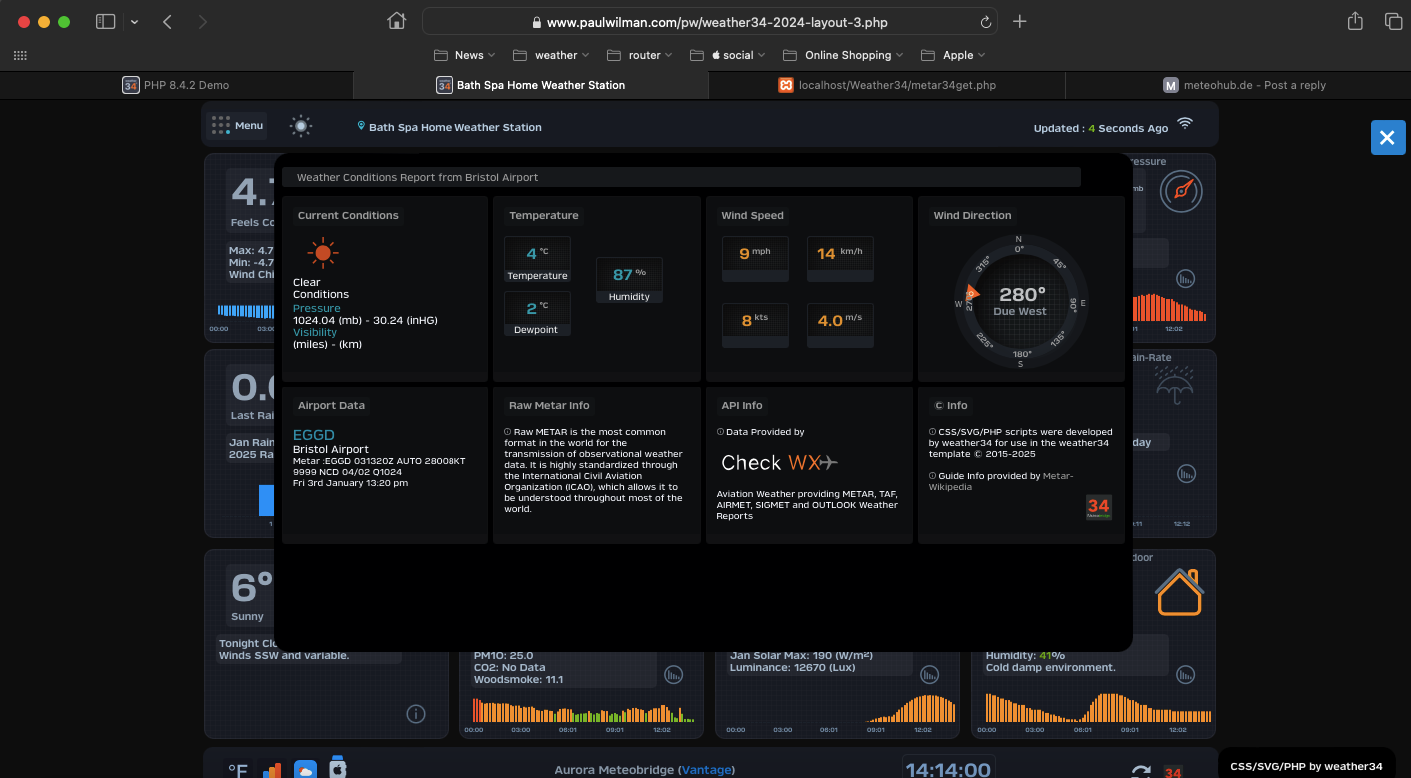Click the pressure compass gauge icon
Image resolution: width=1411 pixels, height=778 pixels.
tap(1181, 191)
